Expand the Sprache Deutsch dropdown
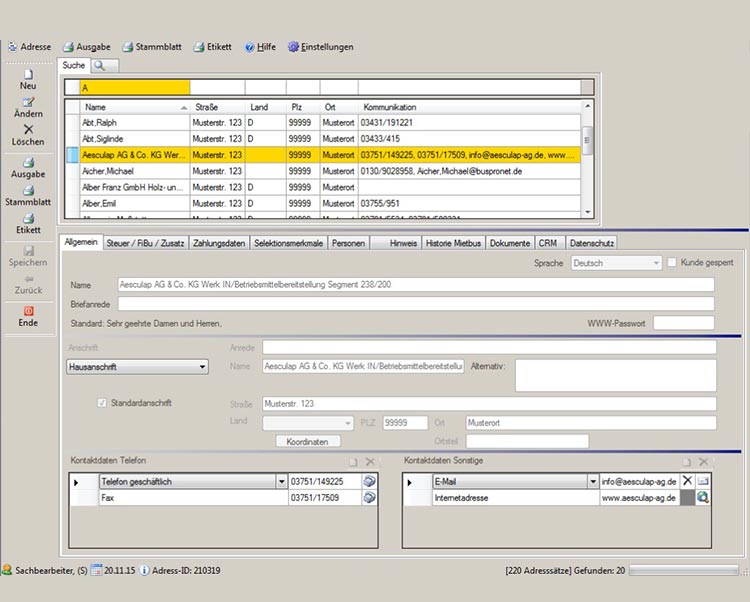 656,263
